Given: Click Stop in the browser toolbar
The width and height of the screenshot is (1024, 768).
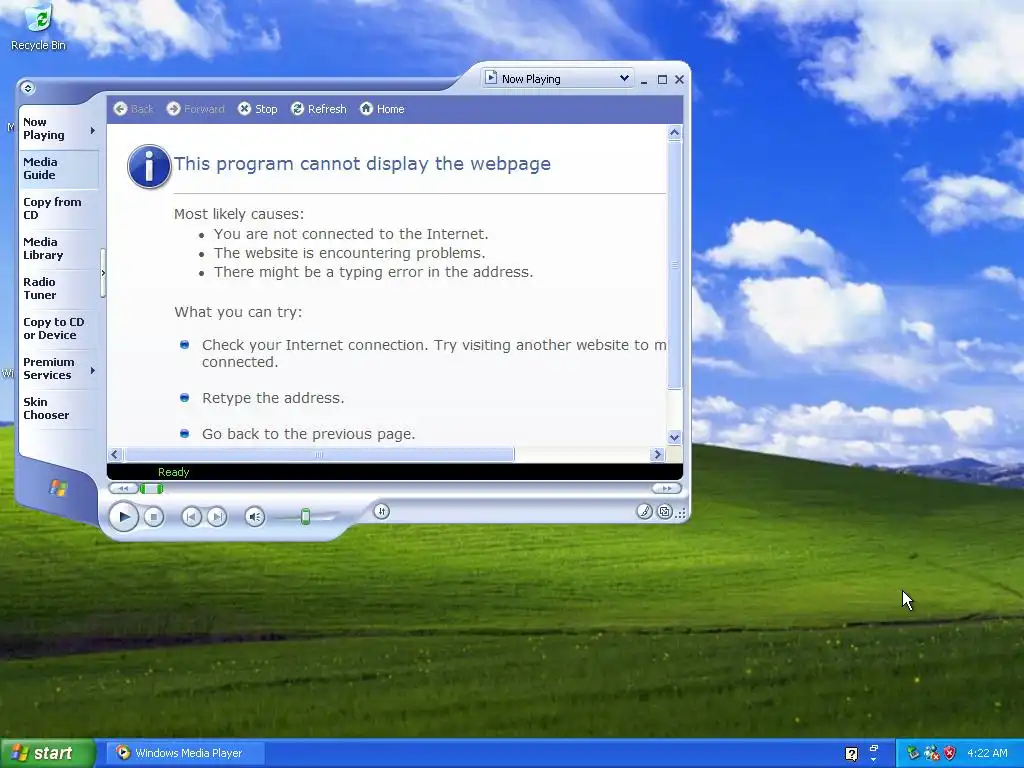Looking at the screenshot, I should (258, 109).
